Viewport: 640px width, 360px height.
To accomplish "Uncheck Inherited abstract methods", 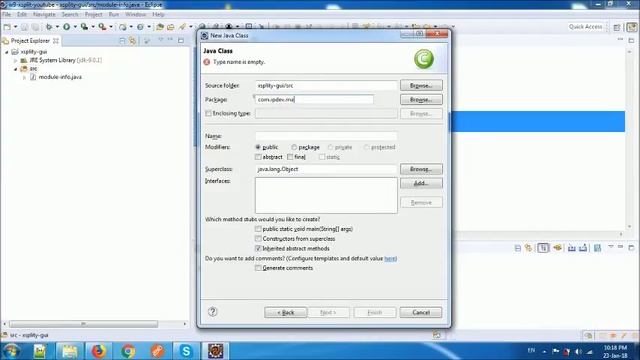I will click(258, 249).
